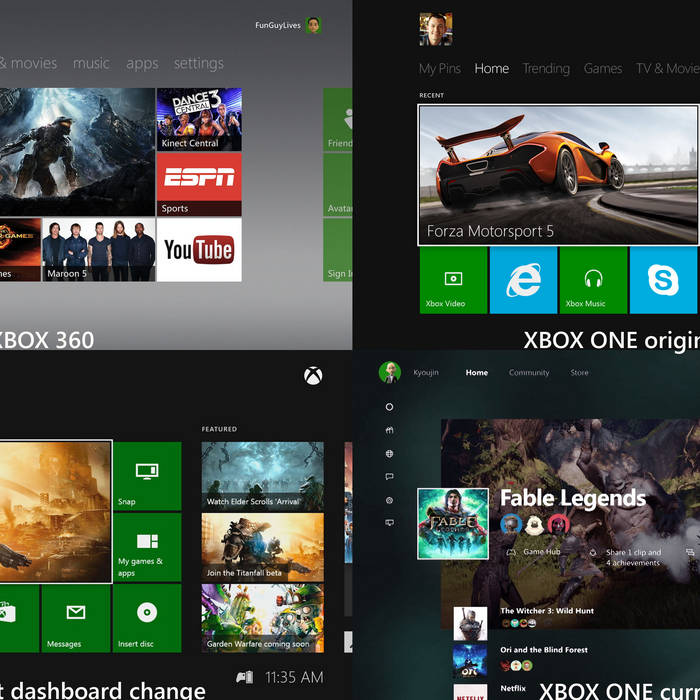Select The Witcher 3: Wild Hunt title

pyautogui.click(x=547, y=611)
